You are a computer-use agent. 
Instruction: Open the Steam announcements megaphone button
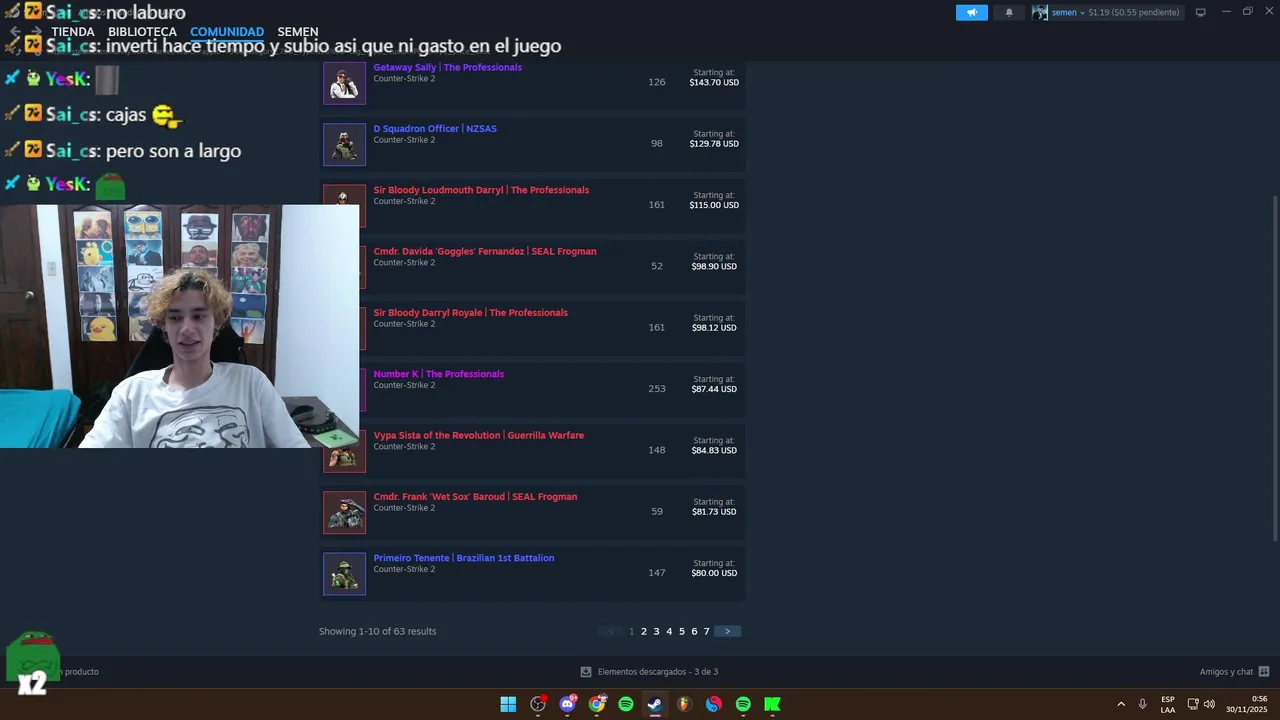(971, 12)
